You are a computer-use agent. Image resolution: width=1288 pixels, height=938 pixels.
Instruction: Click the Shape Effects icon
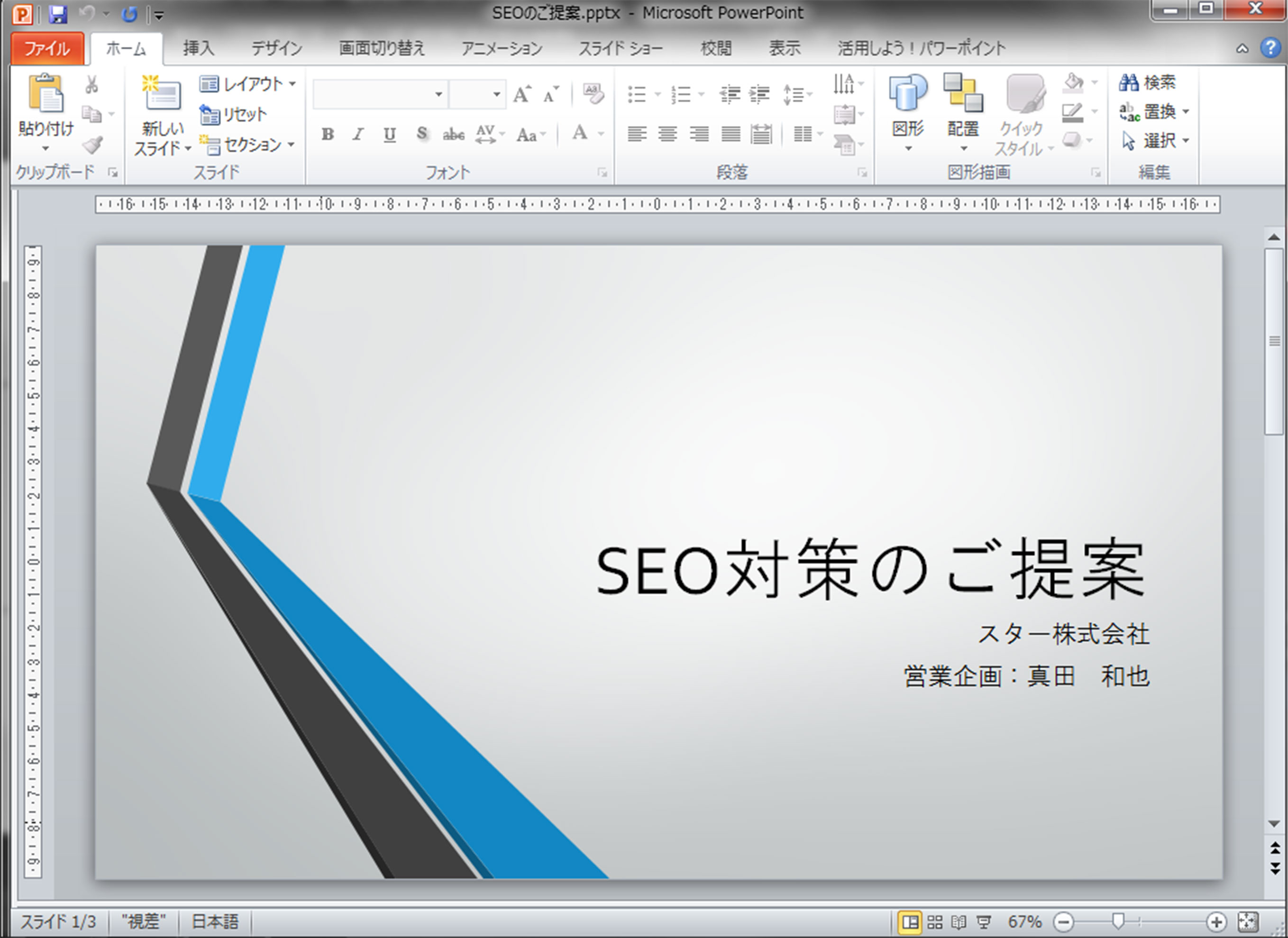pos(1072,140)
